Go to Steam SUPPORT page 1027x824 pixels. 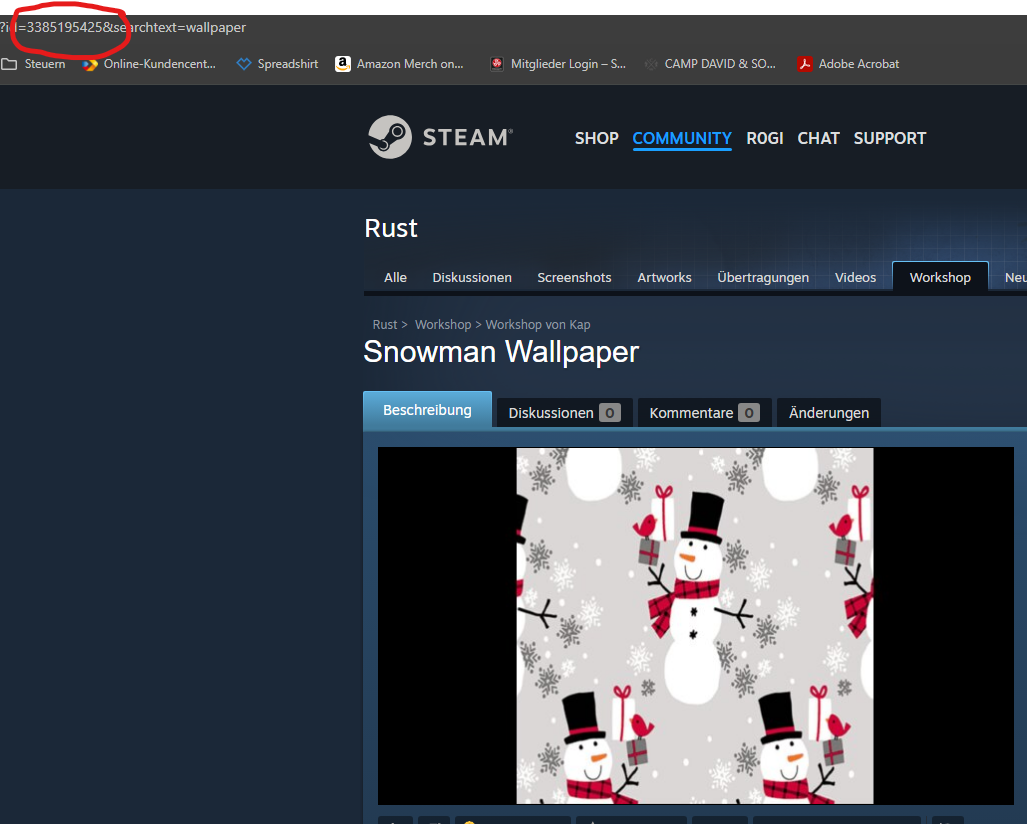tap(889, 138)
